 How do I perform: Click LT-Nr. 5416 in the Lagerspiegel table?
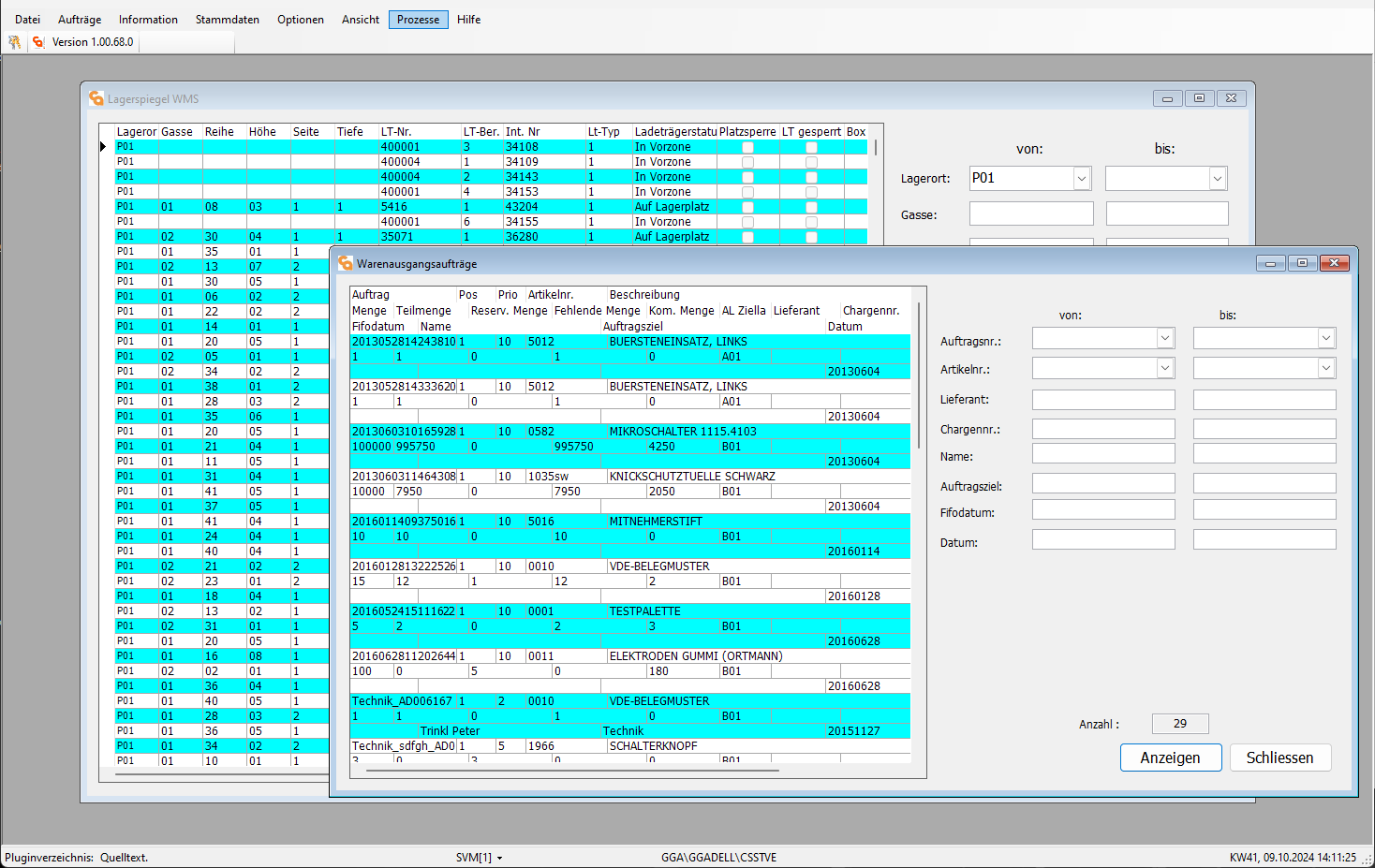coord(394,207)
